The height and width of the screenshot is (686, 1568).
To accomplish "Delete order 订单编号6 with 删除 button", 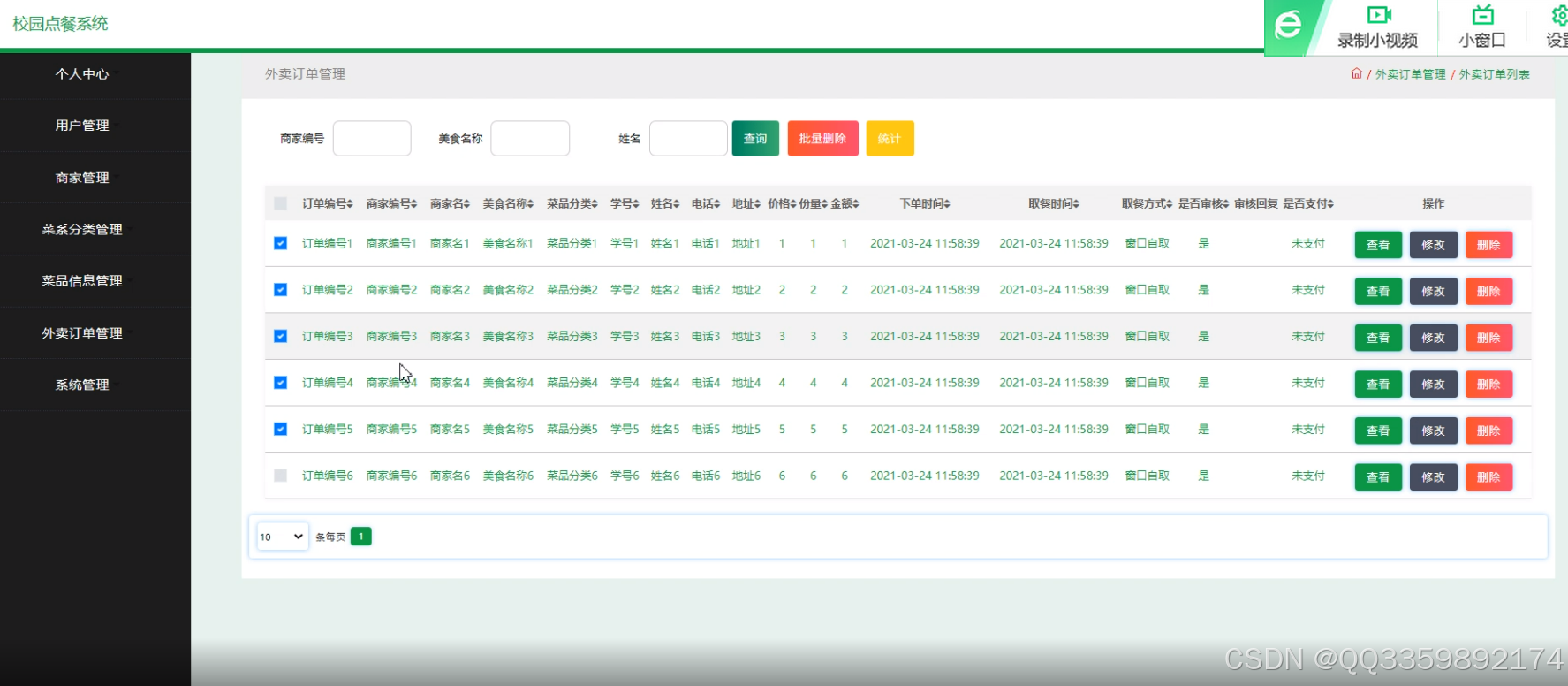I will pyautogui.click(x=1488, y=477).
